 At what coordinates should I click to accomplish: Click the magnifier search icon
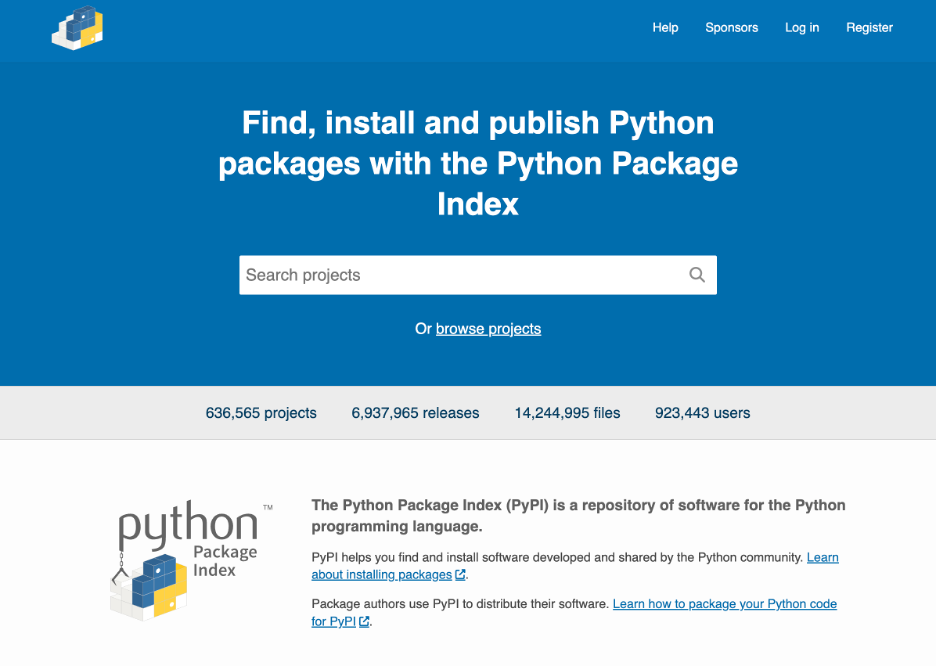click(697, 275)
